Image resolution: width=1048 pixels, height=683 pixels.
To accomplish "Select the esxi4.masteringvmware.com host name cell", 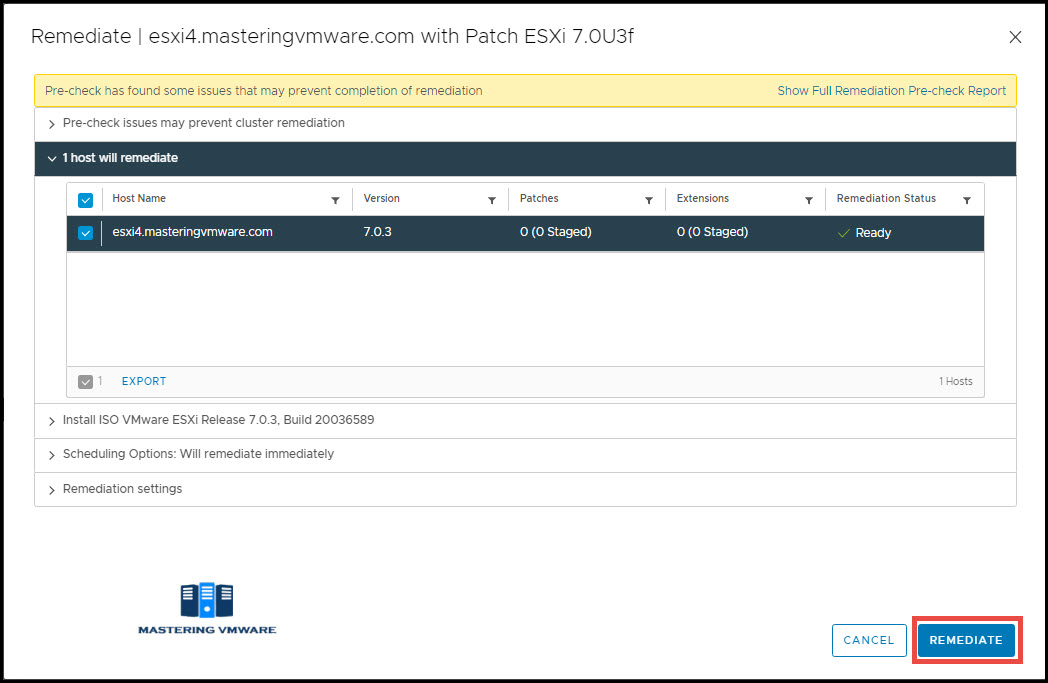I will tap(192, 232).
